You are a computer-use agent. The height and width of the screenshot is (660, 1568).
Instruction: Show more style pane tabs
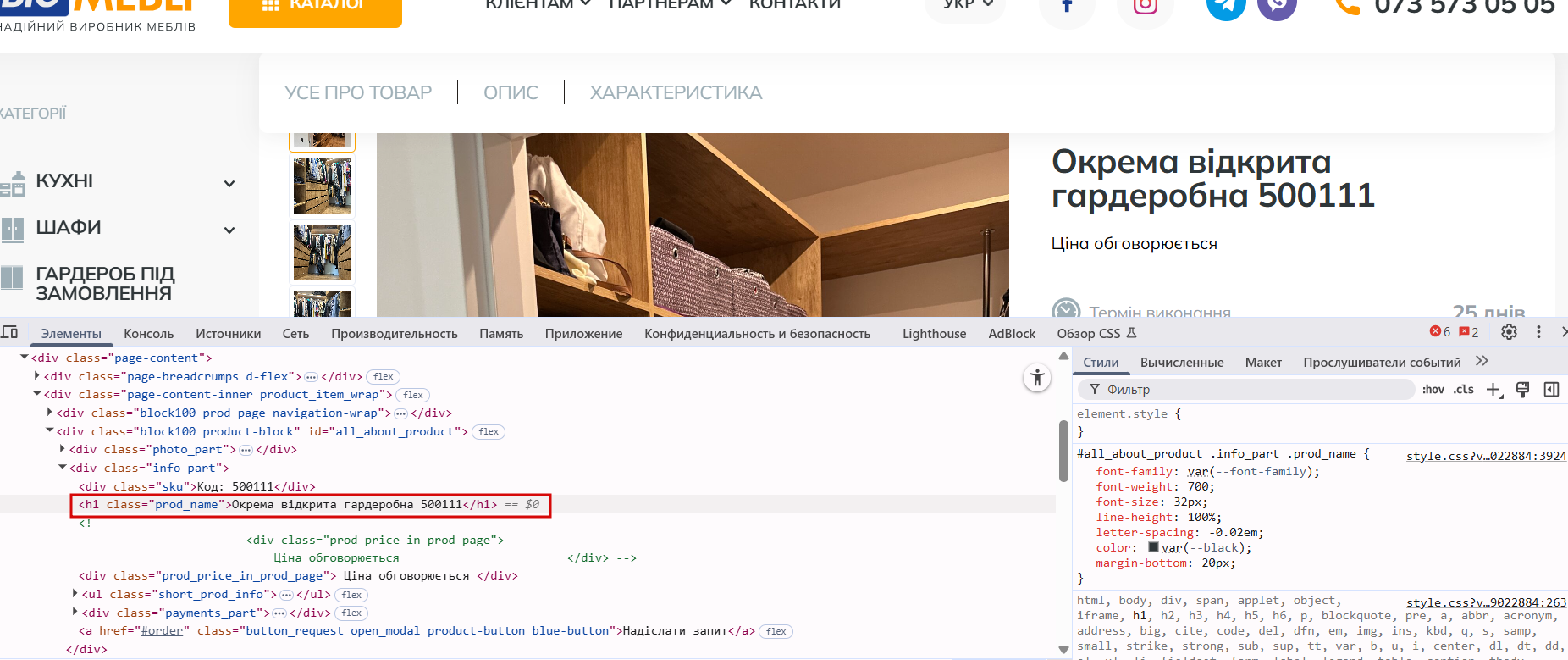pyautogui.click(x=1482, y=362)
